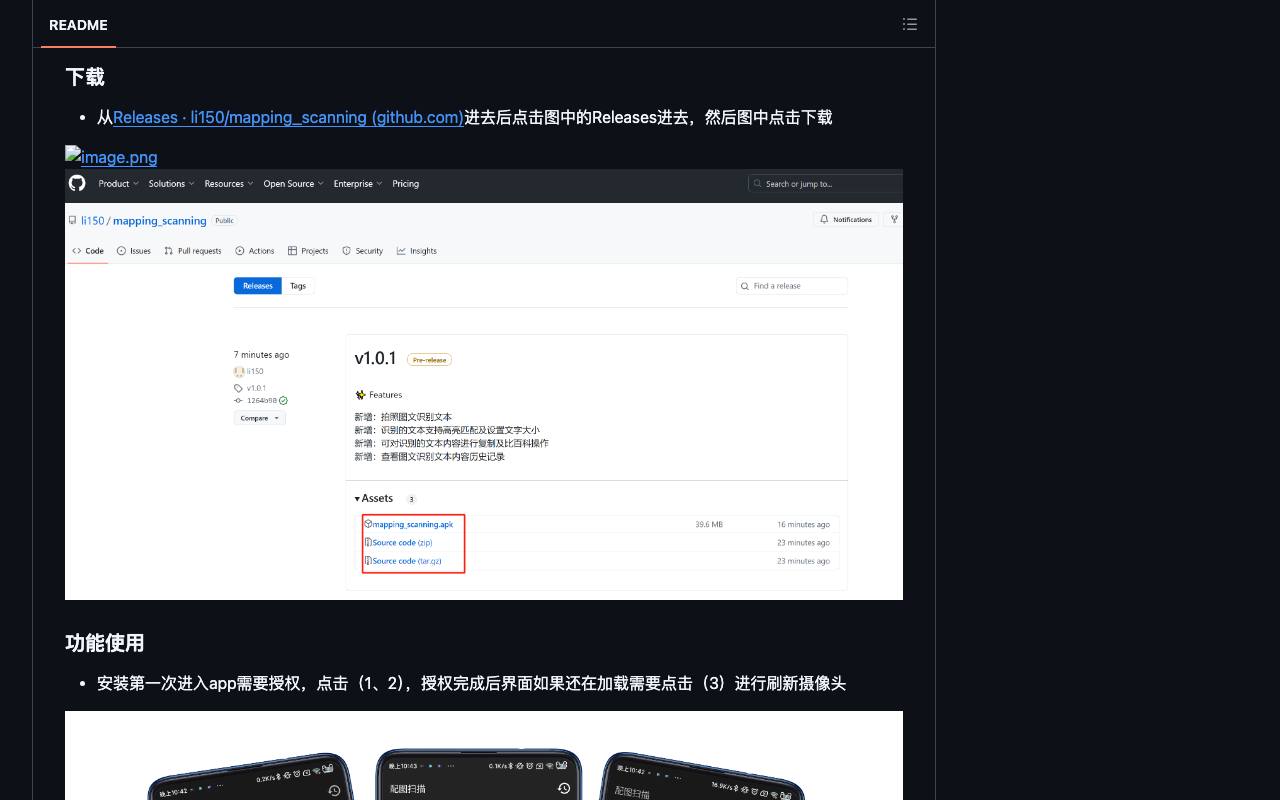Click the Notifications bell button in the screenshot
The image size is (1280, 800).
click(x=846, y=219)
